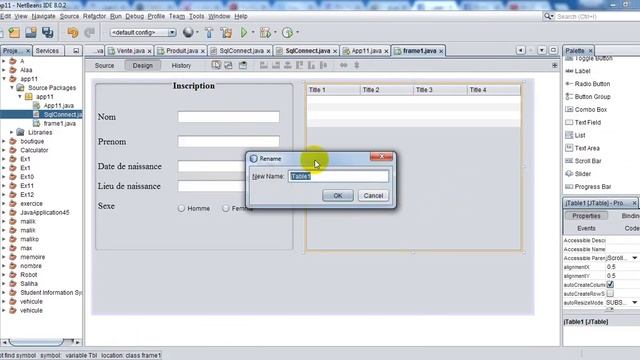Viewport: 640px width, 360px height.
Task: Click the Properties button in properties panel
Action: (x=586, y=216)
